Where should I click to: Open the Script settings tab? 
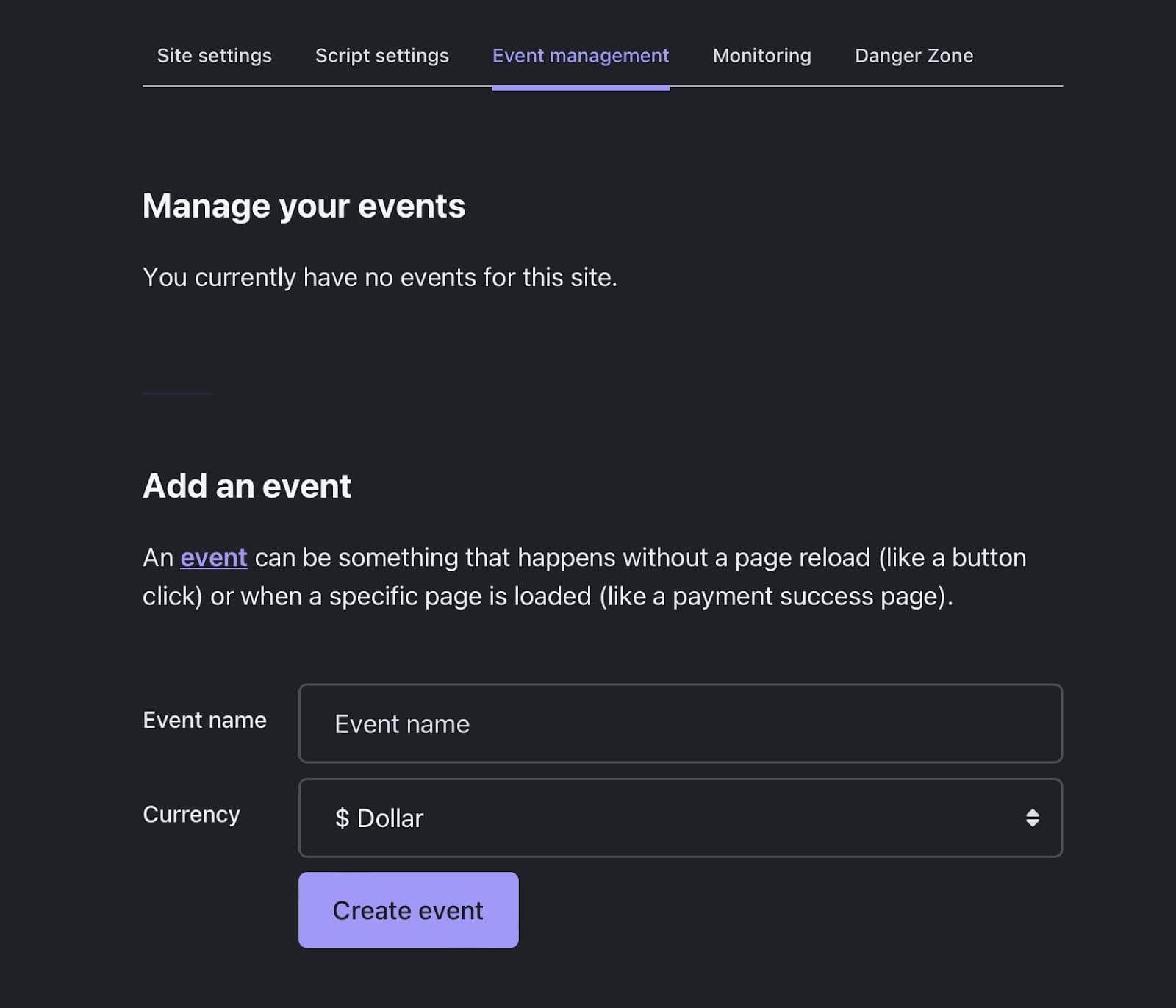(x=381, y=55)
